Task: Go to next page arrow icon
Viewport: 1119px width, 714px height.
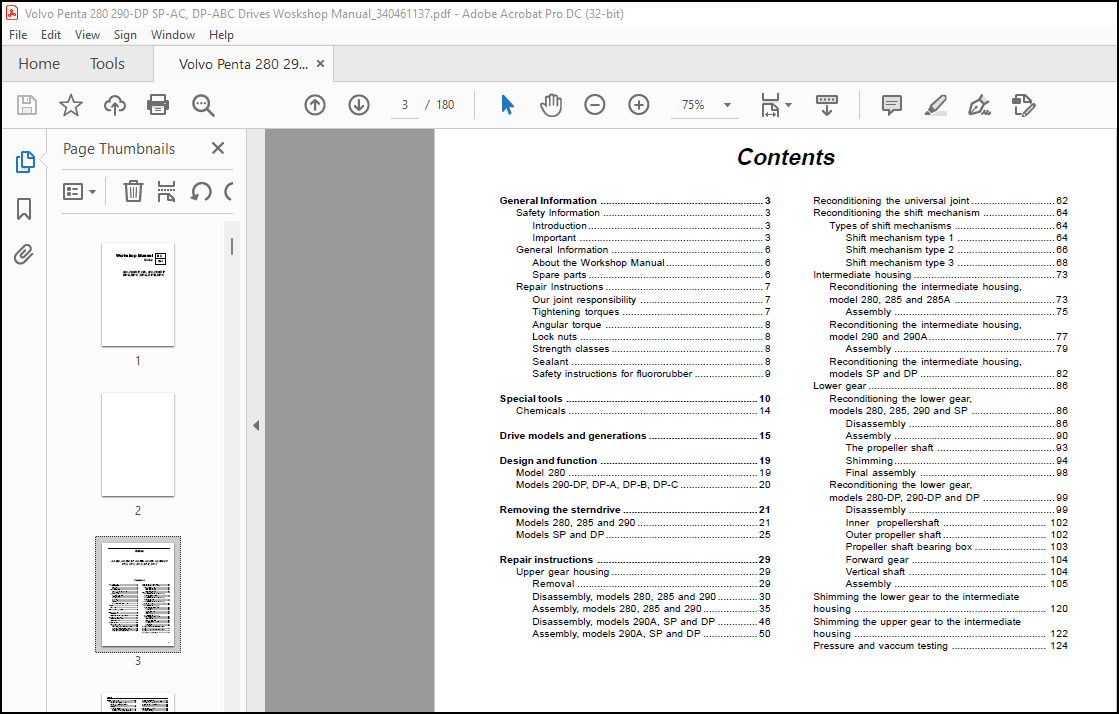Action: click(x=359, y=105)
